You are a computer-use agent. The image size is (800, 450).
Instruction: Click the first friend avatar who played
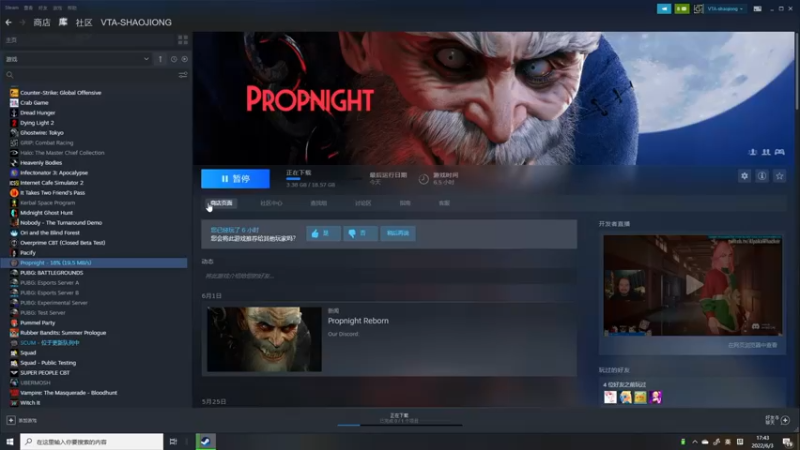[x=610, y=397]
